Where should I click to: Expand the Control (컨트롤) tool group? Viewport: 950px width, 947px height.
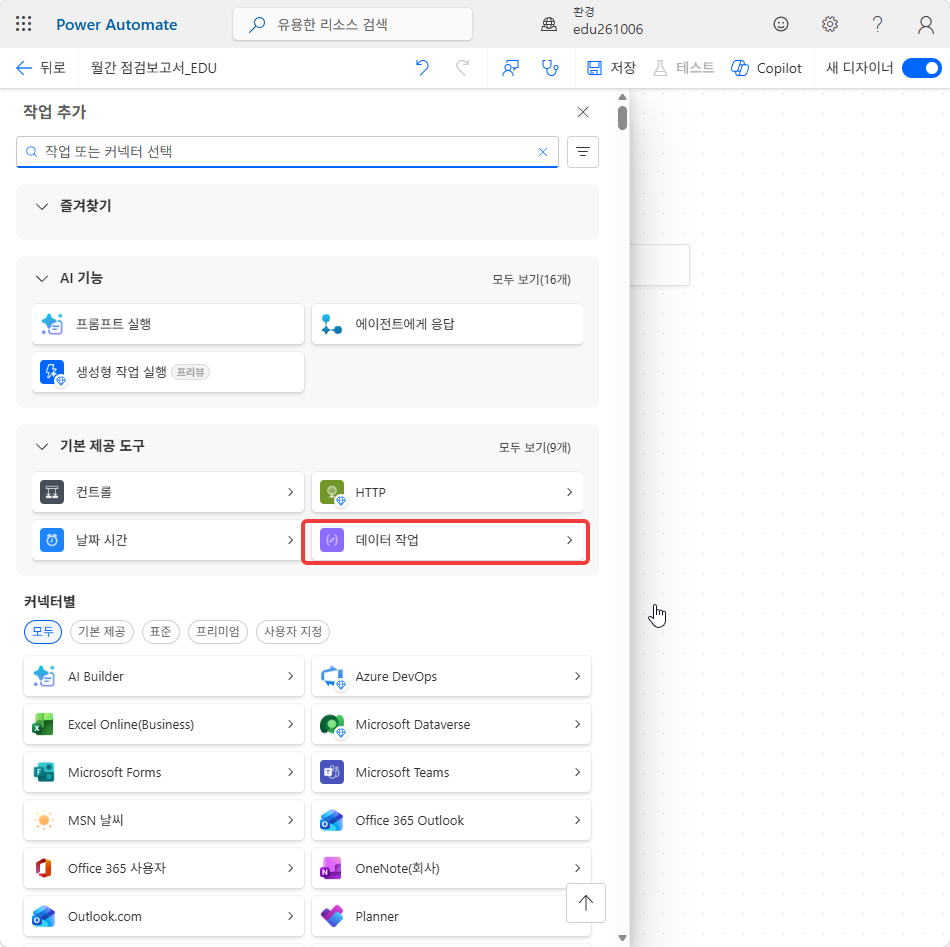tap(168, 492)
